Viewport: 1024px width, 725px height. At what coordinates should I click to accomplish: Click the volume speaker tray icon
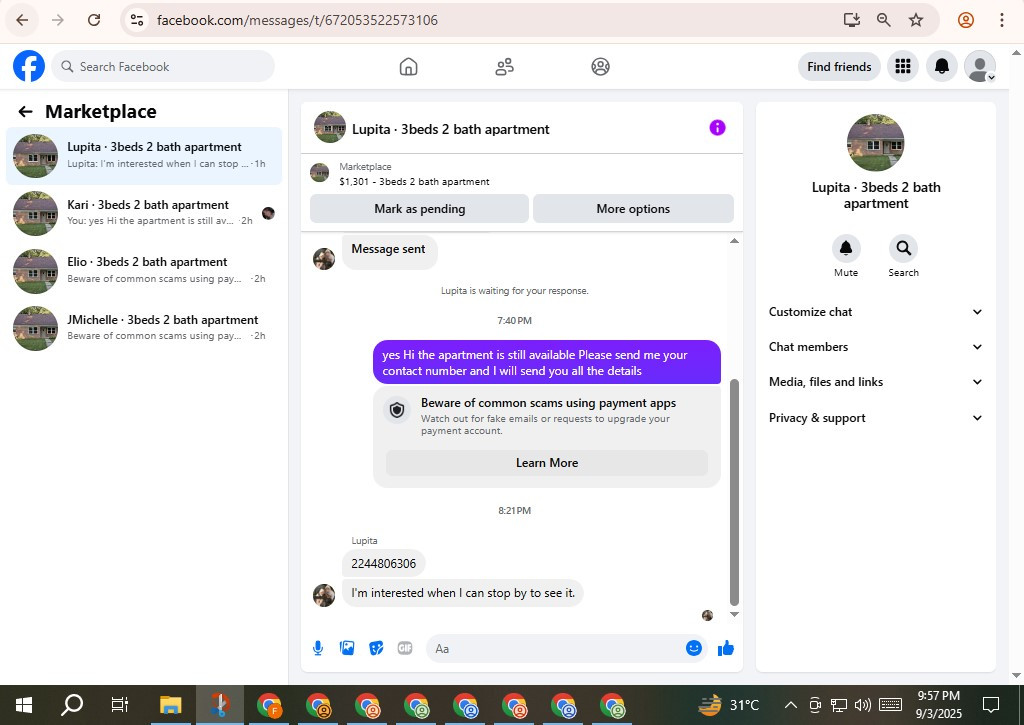click(863, 705)
